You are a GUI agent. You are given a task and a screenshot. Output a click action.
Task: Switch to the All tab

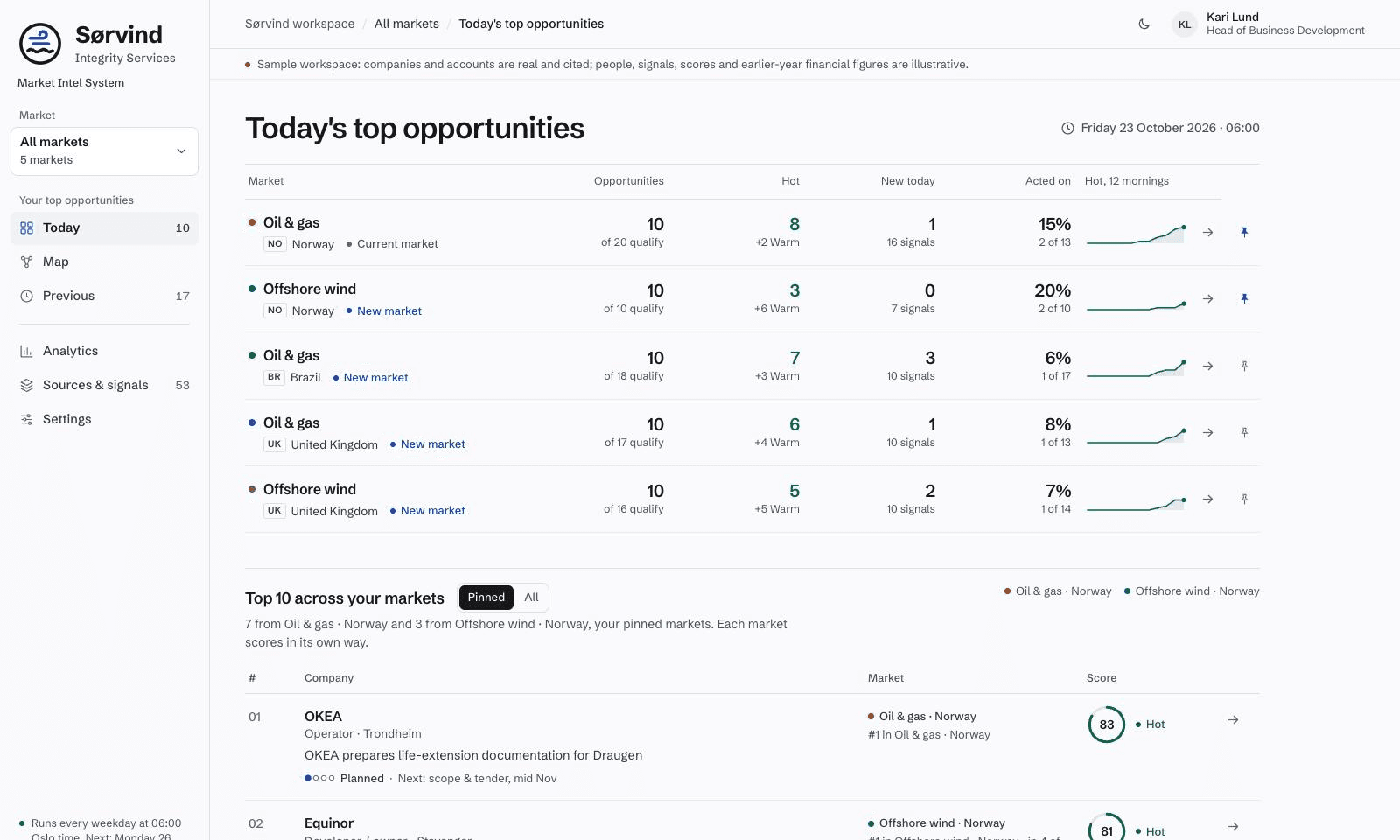(x=531, y=598)
